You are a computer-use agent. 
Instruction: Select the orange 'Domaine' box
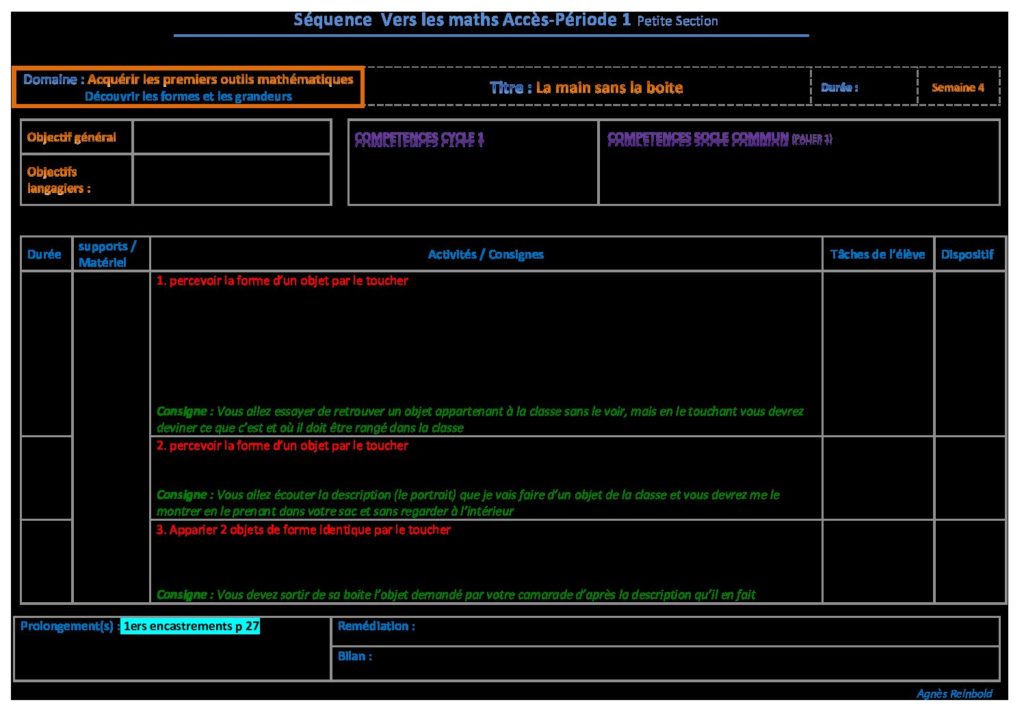coord(188,87)
